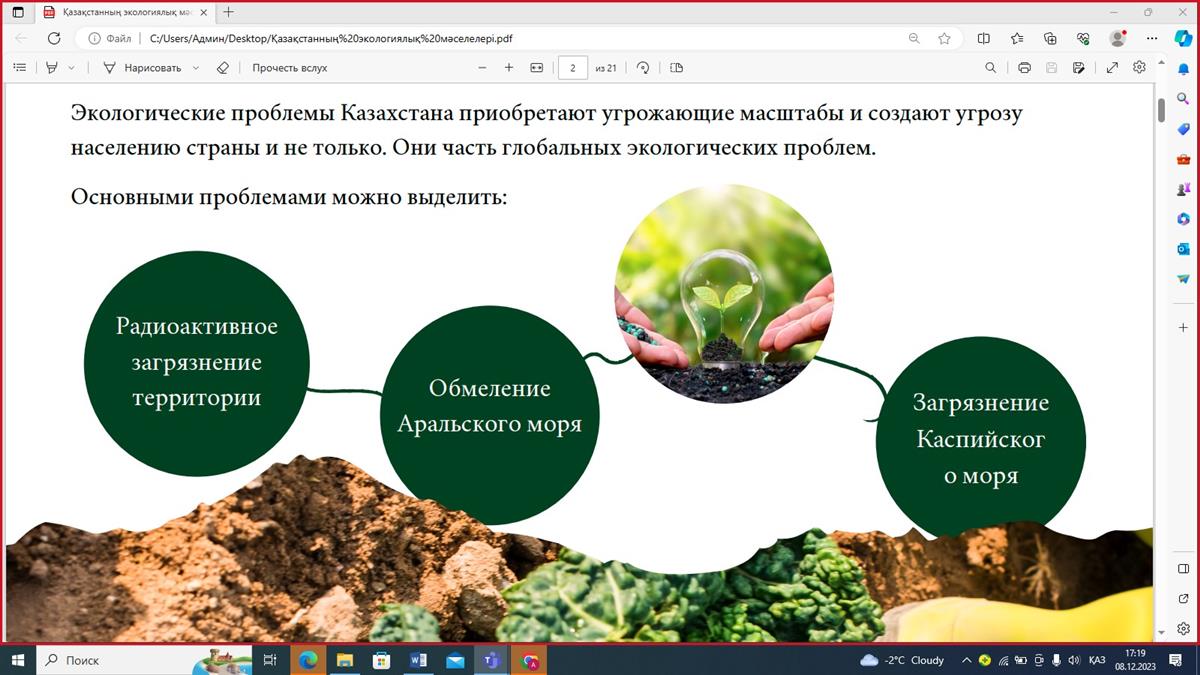
Task: Expand the highlight tool options
Action: pyautogui.click(x=71, y=68)
